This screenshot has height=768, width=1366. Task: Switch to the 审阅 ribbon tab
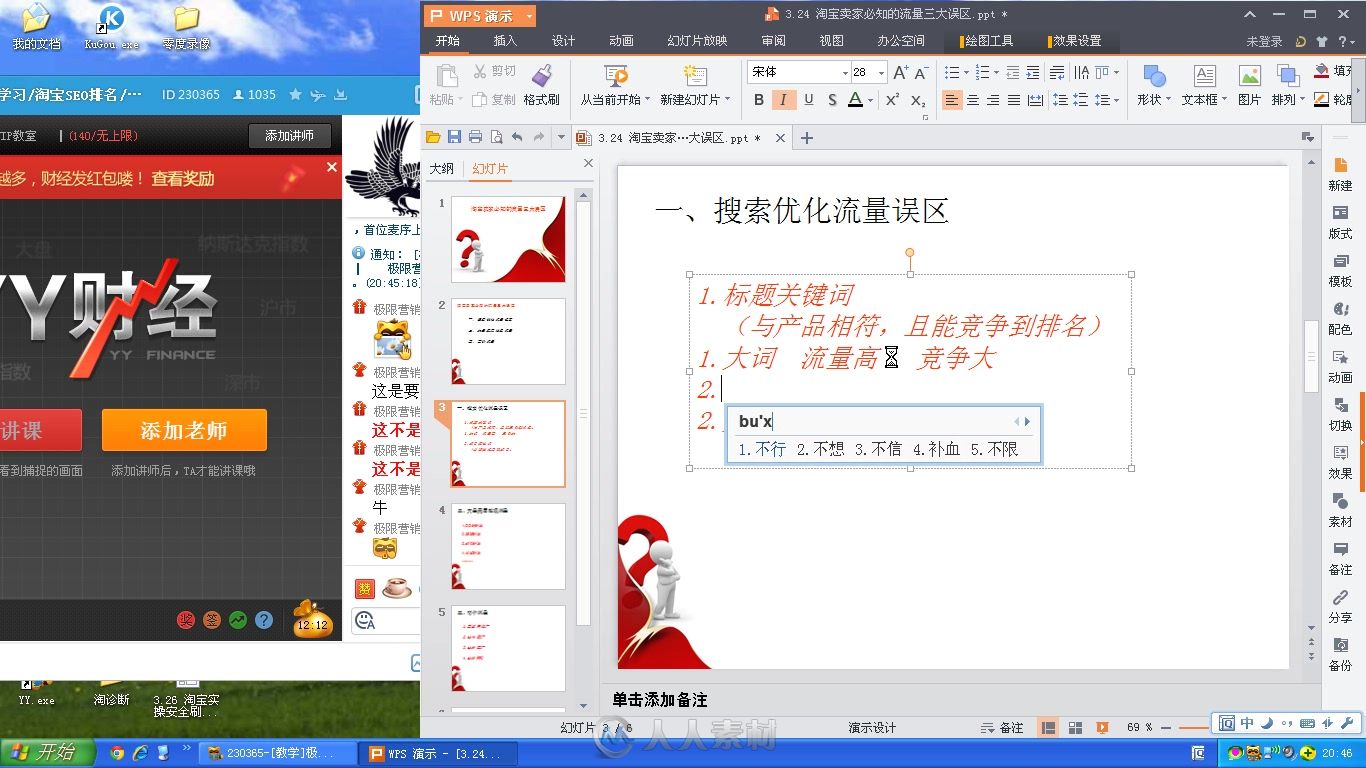click(x=773, y=41)
